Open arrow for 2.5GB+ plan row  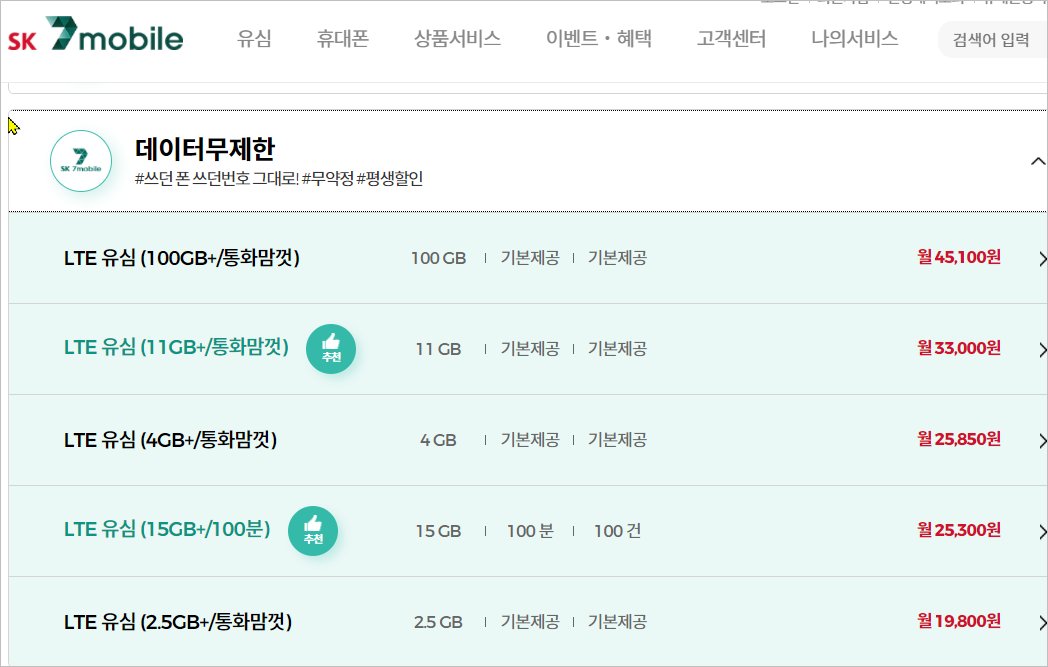click(x=1041, y=622)
